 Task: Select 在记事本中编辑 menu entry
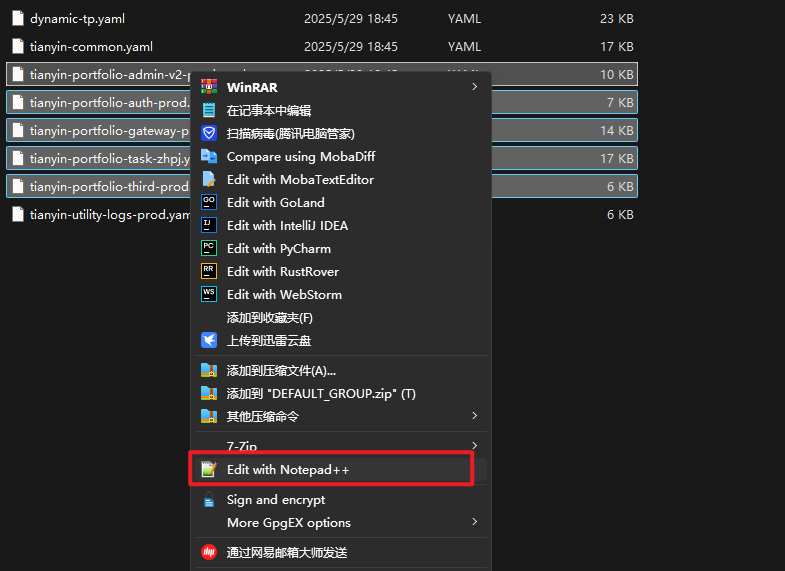tap(268, 110)
